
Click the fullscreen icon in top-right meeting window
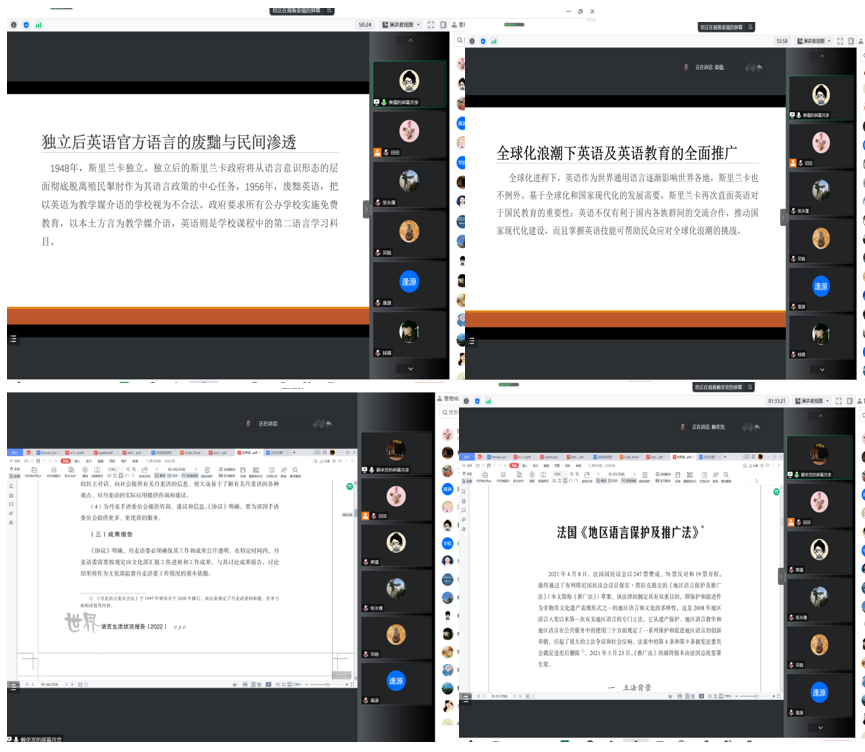pyautogui.click(x=841, y=41)
